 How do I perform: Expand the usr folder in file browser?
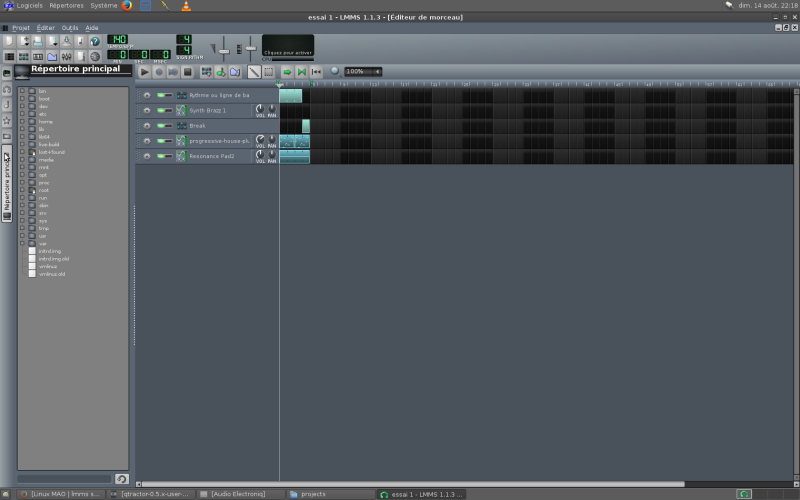[x=22, y=236]
